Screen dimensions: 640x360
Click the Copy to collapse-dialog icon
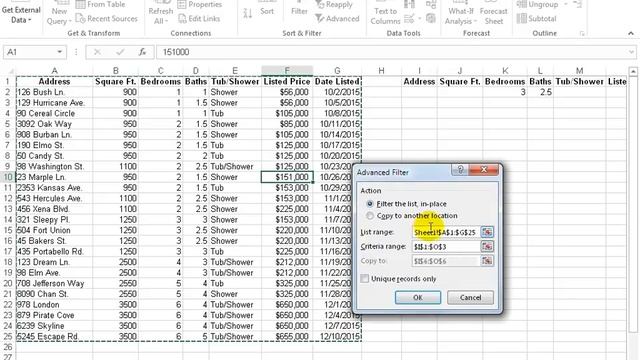pyautogui.click(x=487, y=261)
